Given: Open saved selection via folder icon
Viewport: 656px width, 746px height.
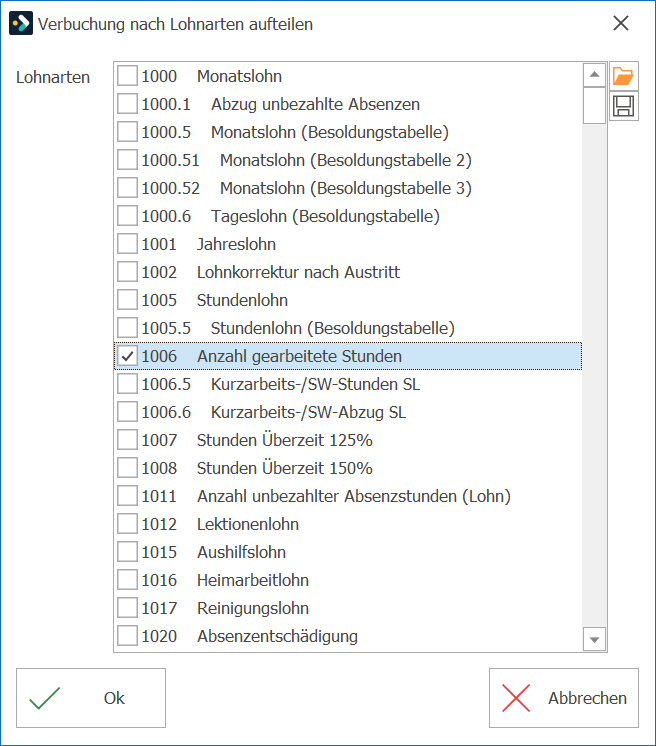Looking at the screenshot, I should tap(623, 76).
